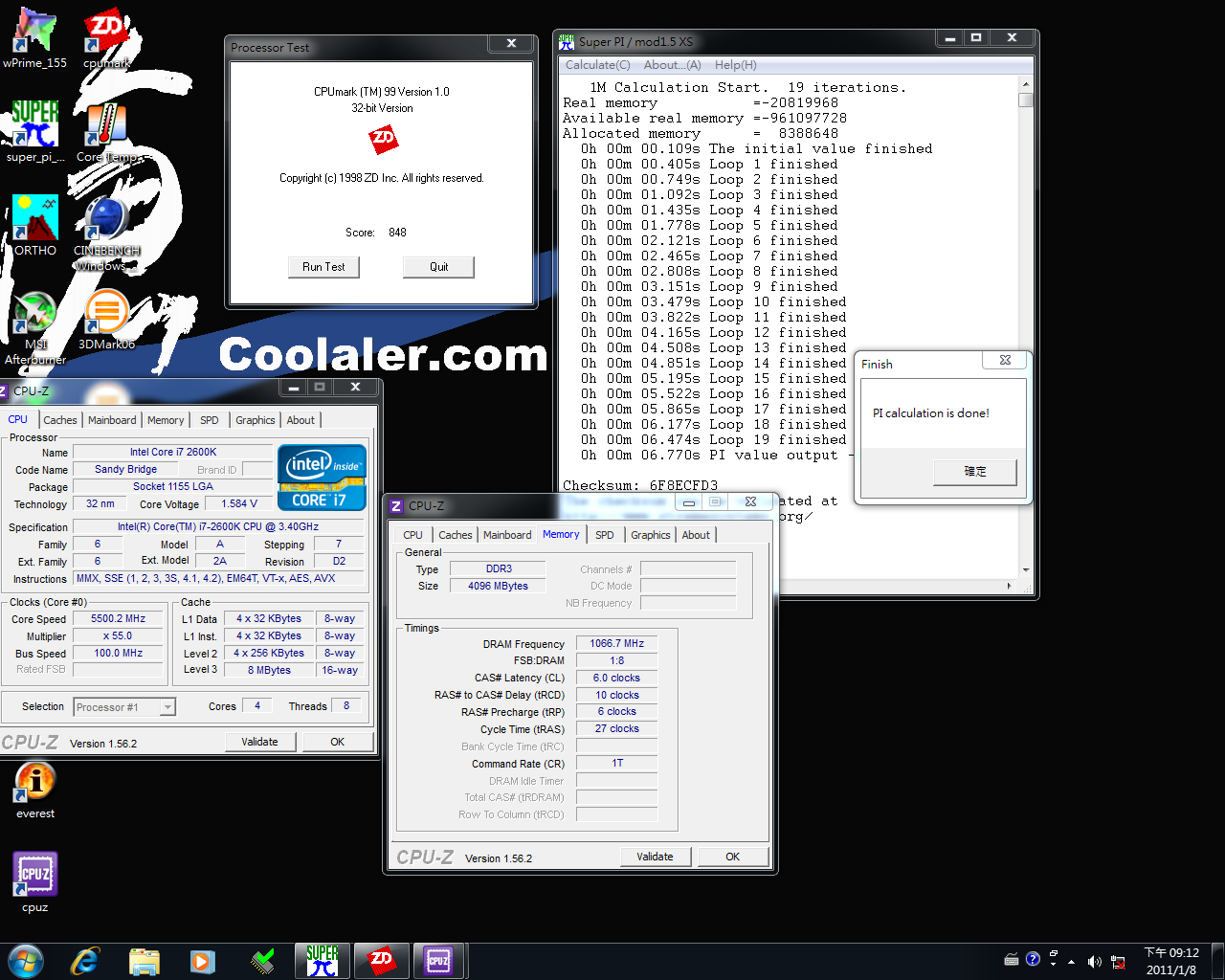Image resolution: width=1225 pixels, height=980 pixels.
Task: Click the Core Voltage value 1.584 V
Action: [x=239, y=504]
